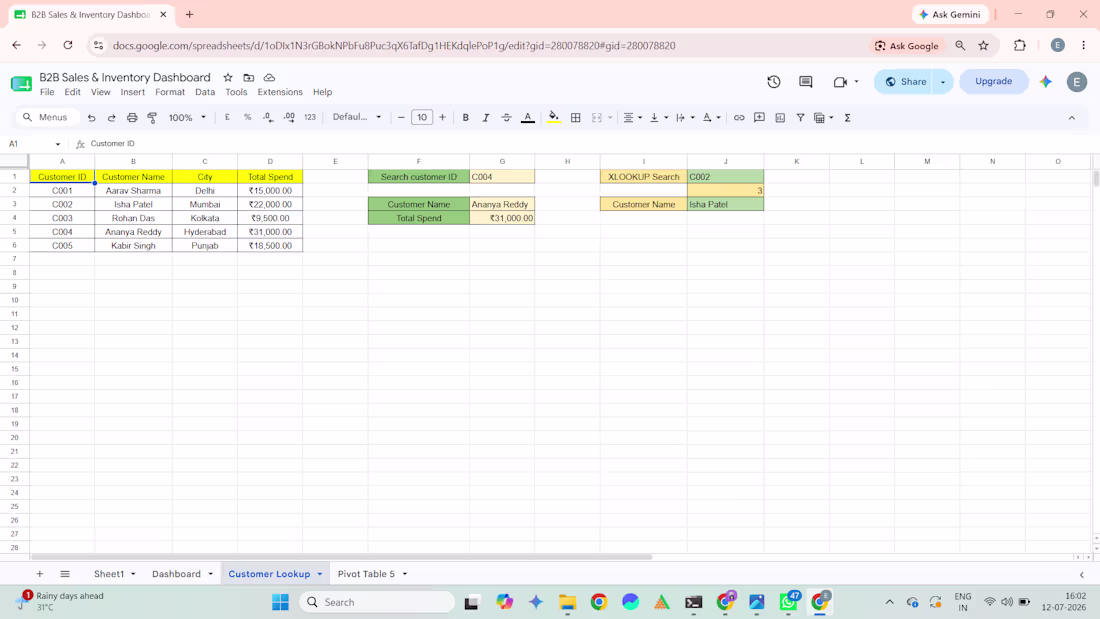Screen dimensions: 1100x619
Task: Open the Extensions menu
Action: tap(280, 92)
